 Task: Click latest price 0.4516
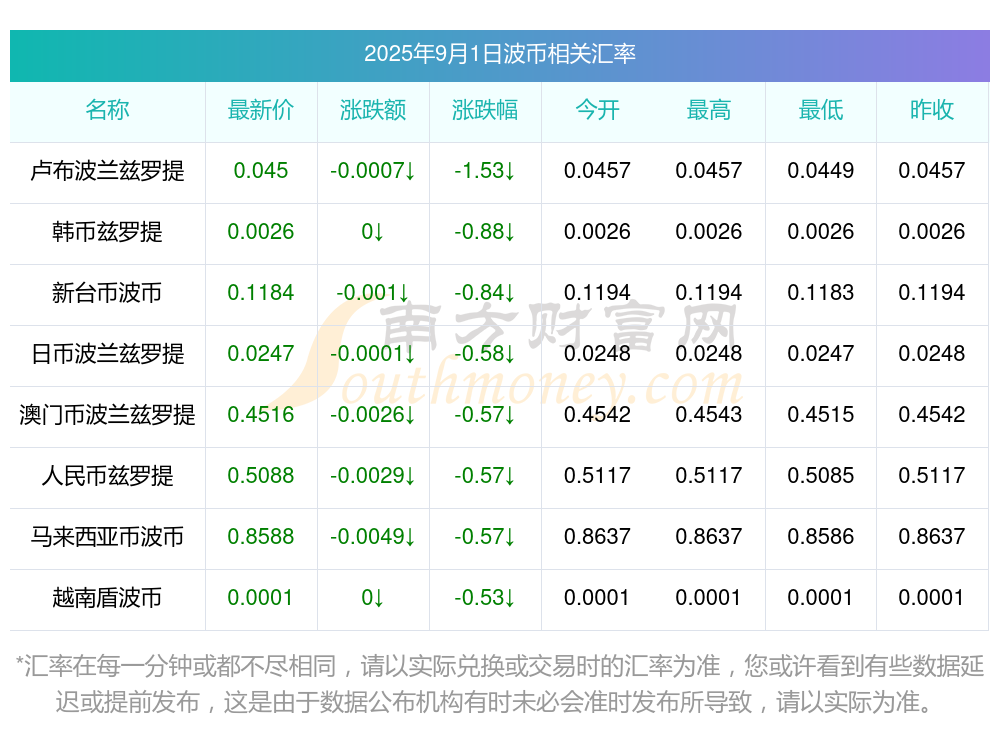(261, 415)
